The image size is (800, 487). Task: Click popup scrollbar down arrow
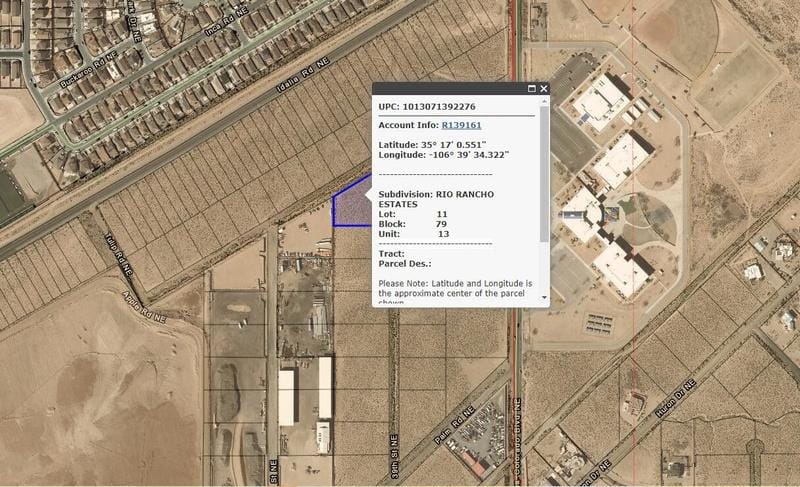click(x=544, y=297)
